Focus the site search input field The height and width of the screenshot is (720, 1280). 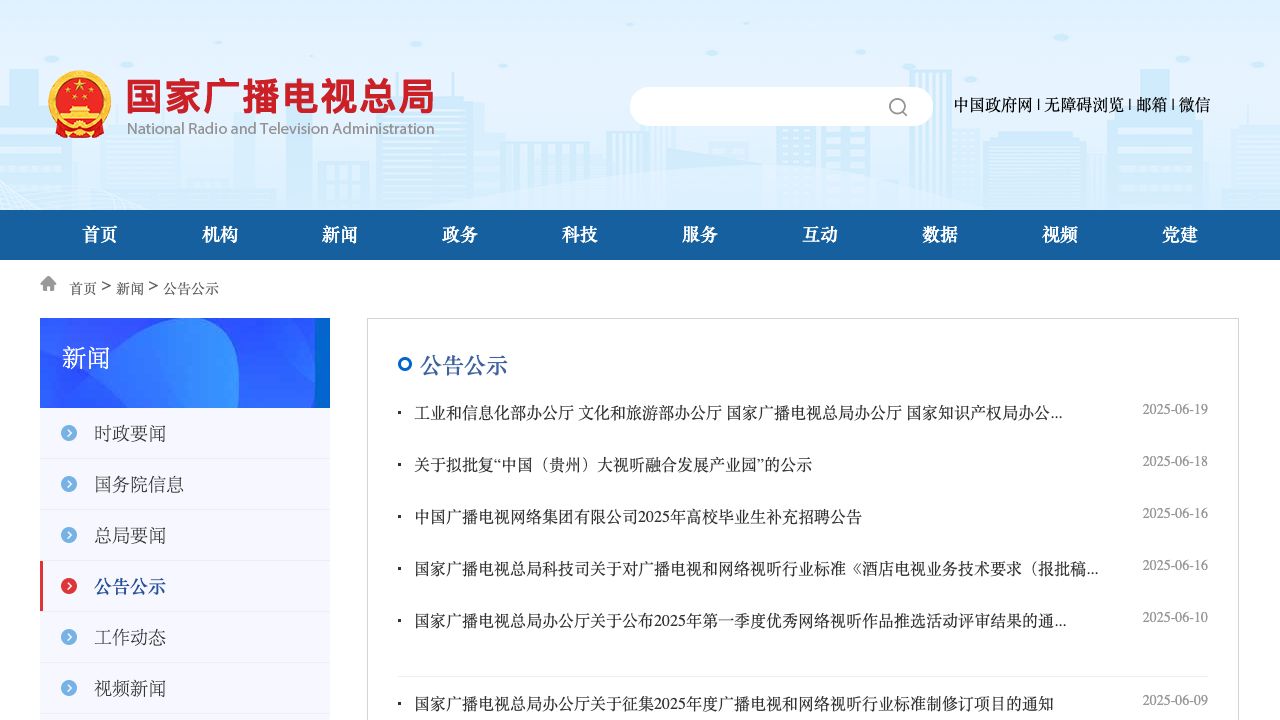click(x=755, y=107)
